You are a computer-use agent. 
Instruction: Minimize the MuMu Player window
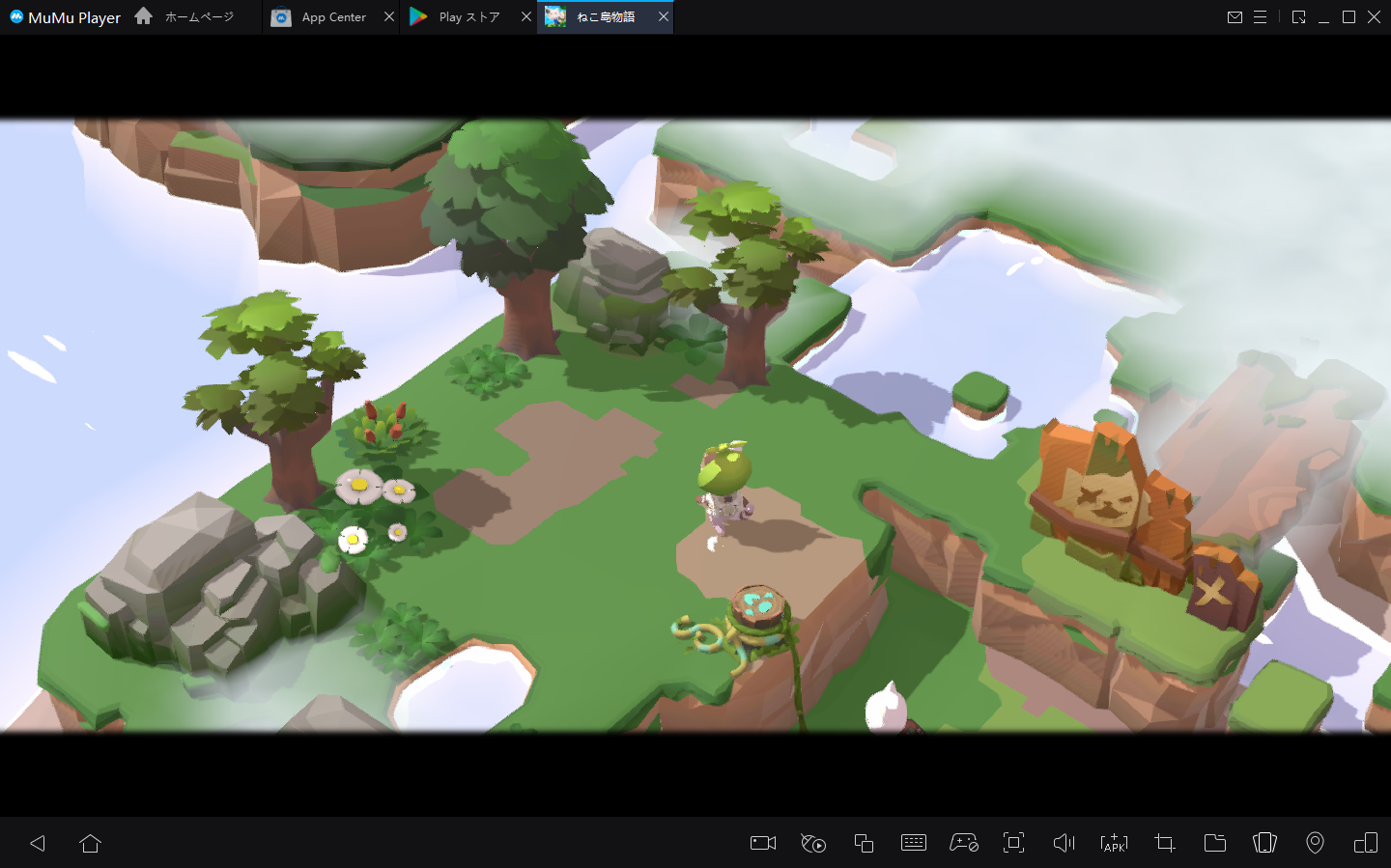point(1323,17)
